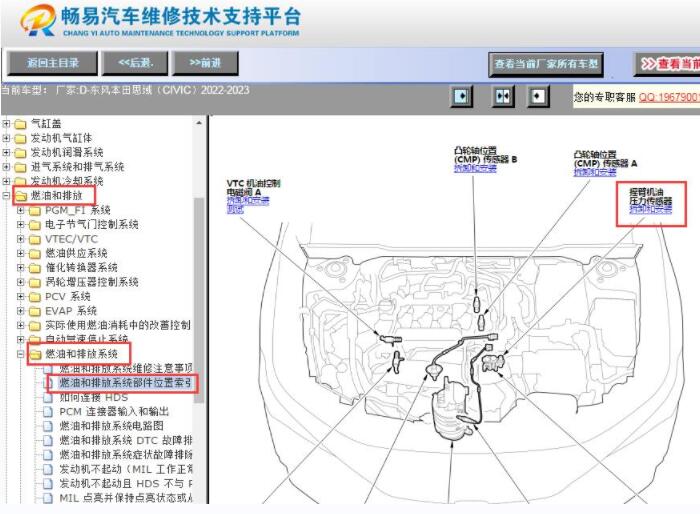Click the EVAP 系统 folder icon
Screen dimensions: 700x514
coord(34,311)
